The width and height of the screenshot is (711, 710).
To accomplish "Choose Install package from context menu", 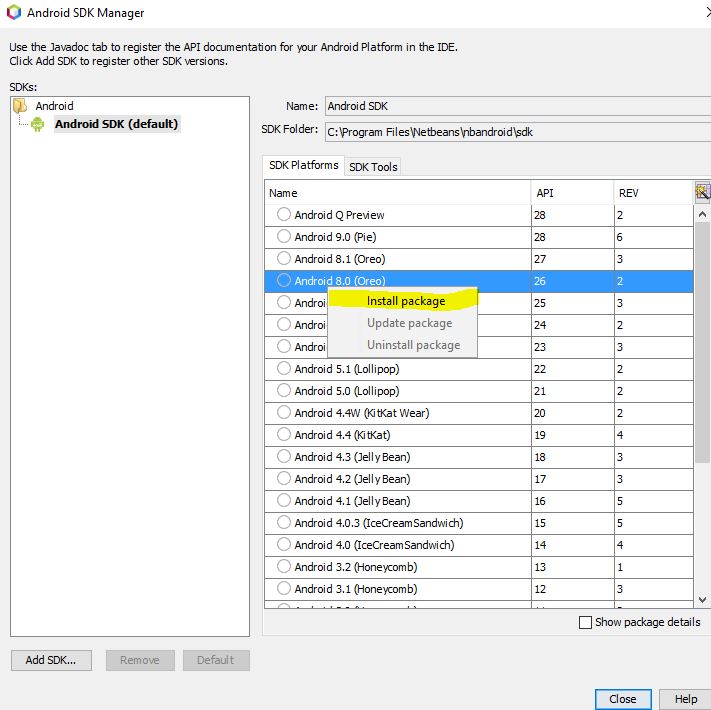I will click(403, 301).
